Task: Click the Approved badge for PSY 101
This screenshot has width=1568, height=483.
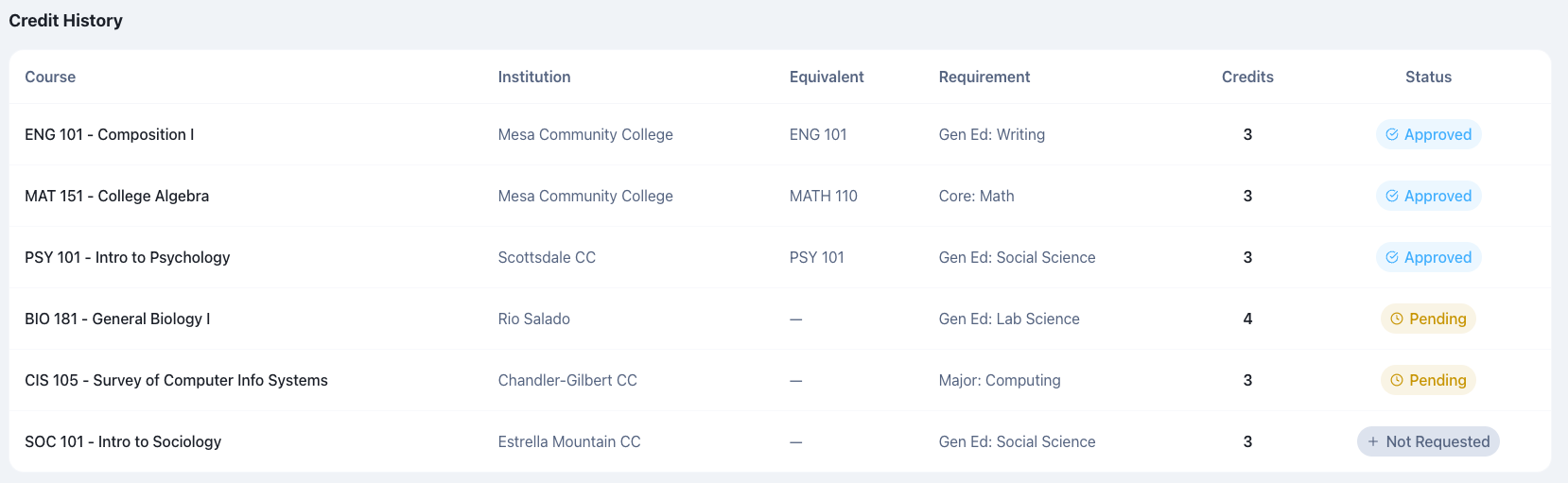Action: 1428,257
